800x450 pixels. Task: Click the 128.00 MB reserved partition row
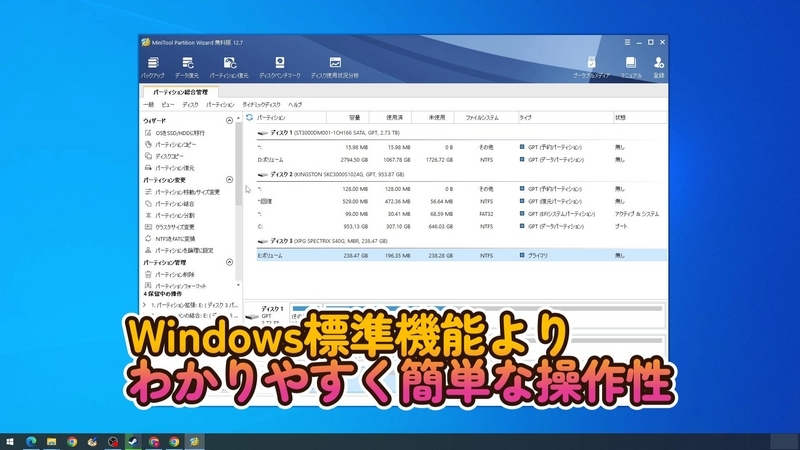coord(461,189)
